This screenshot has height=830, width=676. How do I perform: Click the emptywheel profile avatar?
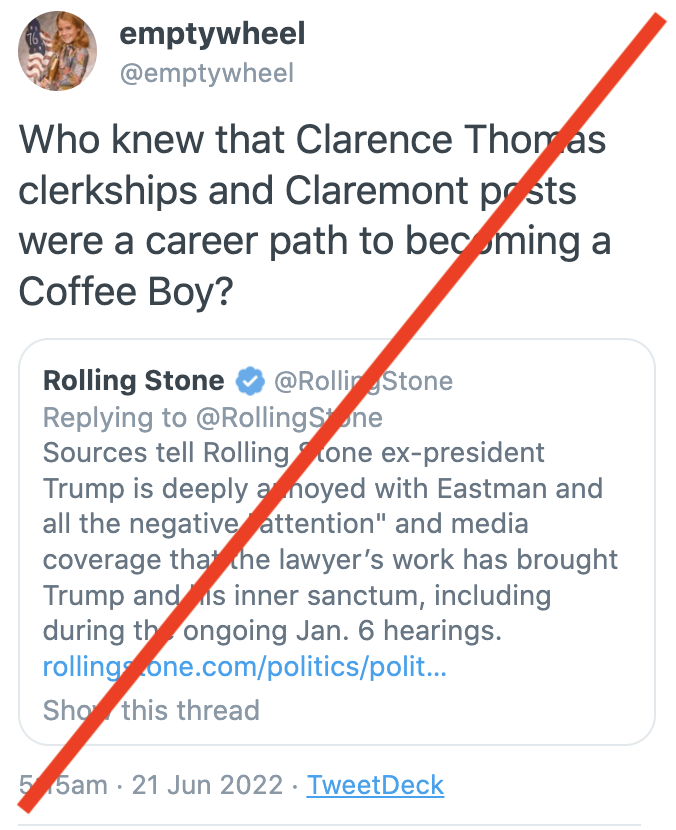[57, 51]
